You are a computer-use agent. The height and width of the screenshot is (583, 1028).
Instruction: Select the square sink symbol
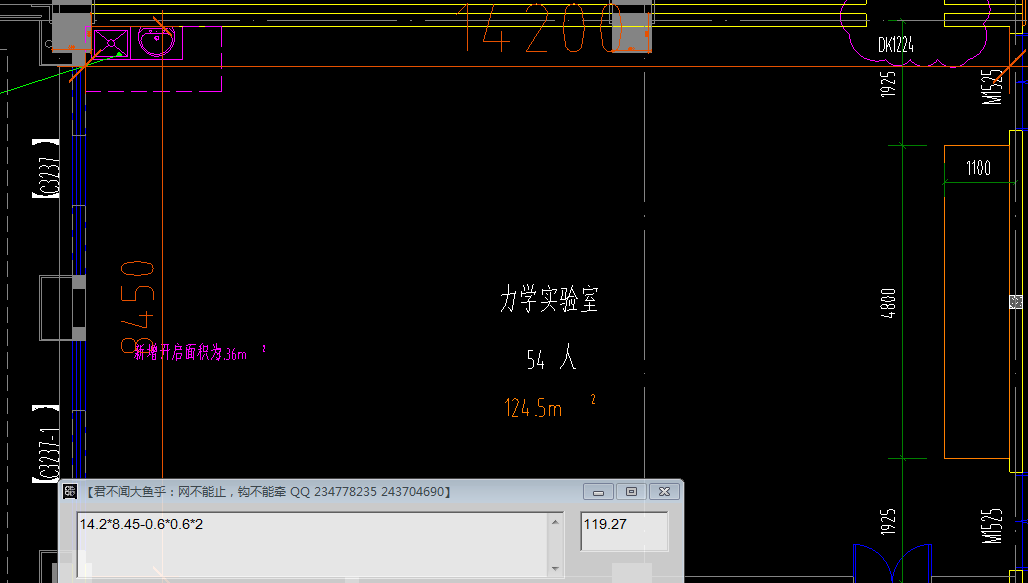(111, 43)
